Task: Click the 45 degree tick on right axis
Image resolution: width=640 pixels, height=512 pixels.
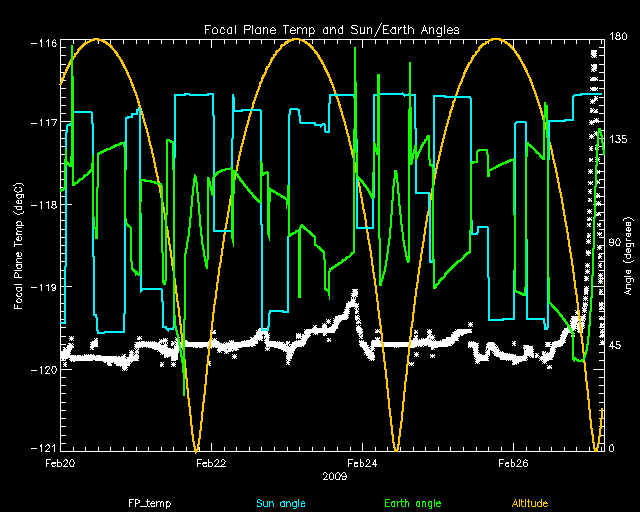Action: point(615,346)
